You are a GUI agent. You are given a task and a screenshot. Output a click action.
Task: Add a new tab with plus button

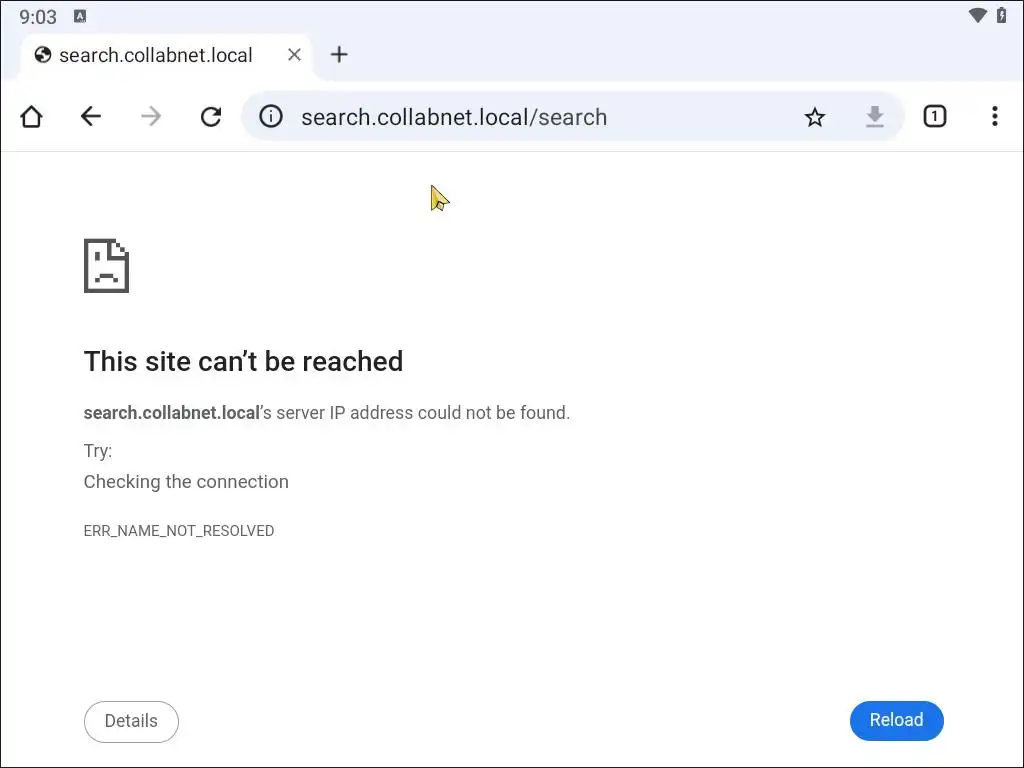coord(339,55)
